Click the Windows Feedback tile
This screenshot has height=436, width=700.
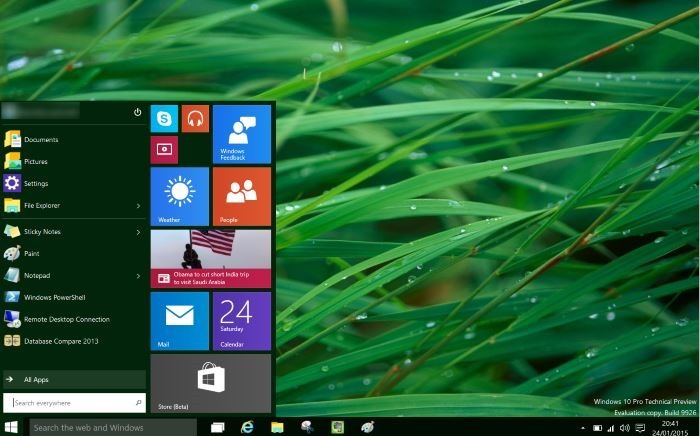pos(241,134)
